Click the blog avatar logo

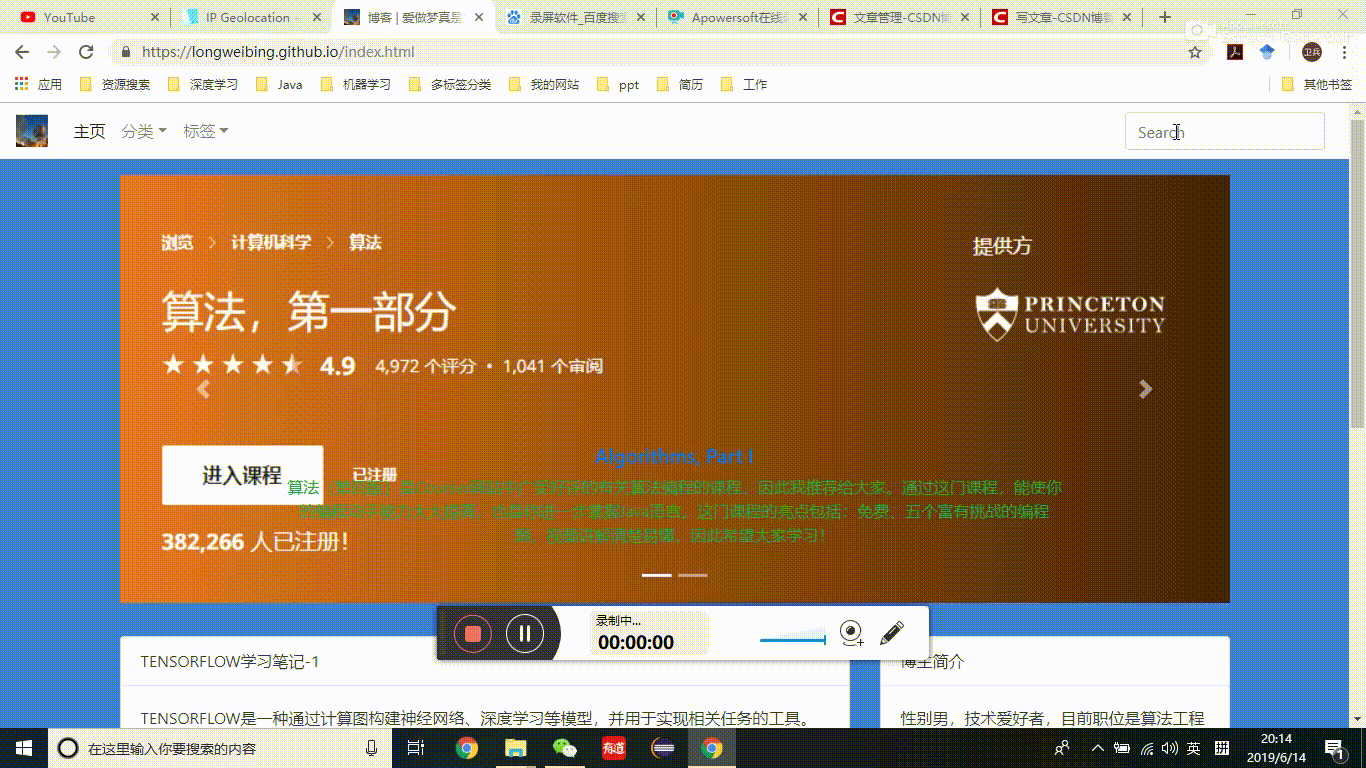(x=32, y=131)
